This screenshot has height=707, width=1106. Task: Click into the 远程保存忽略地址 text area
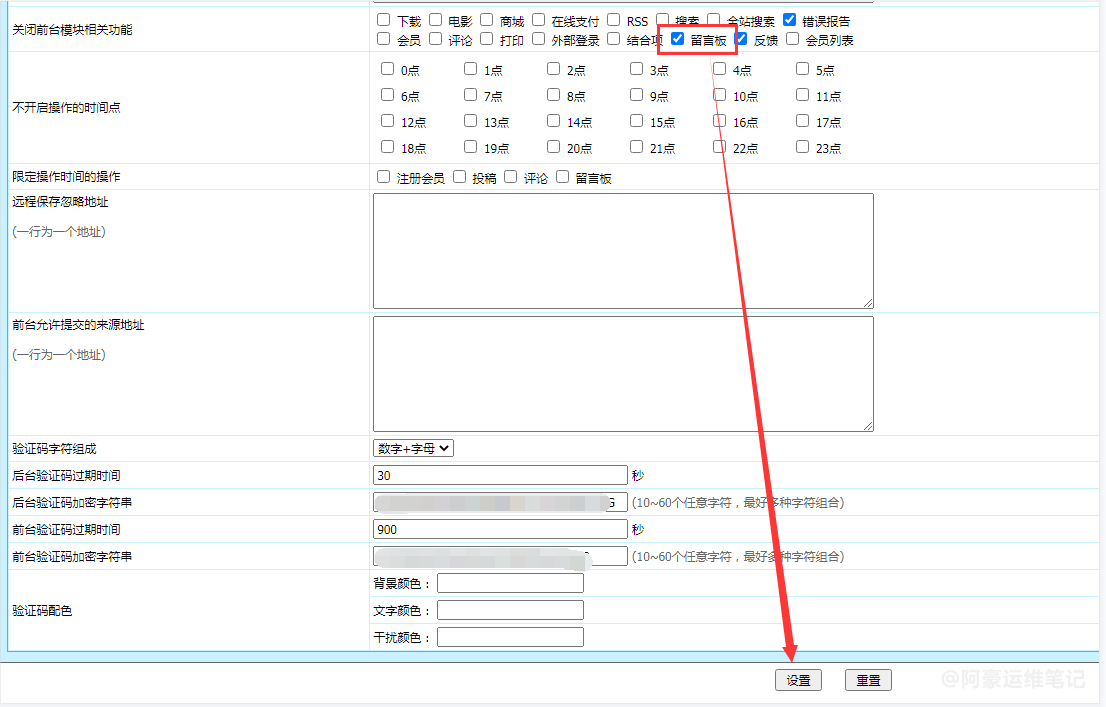pos(624,251)
